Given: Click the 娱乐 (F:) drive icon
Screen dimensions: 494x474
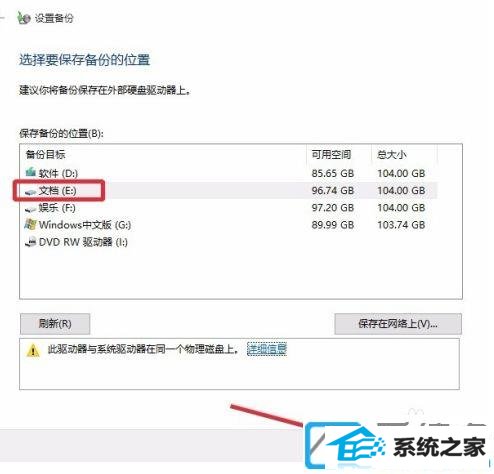Looking at the screenshot, I should (31, 209).
